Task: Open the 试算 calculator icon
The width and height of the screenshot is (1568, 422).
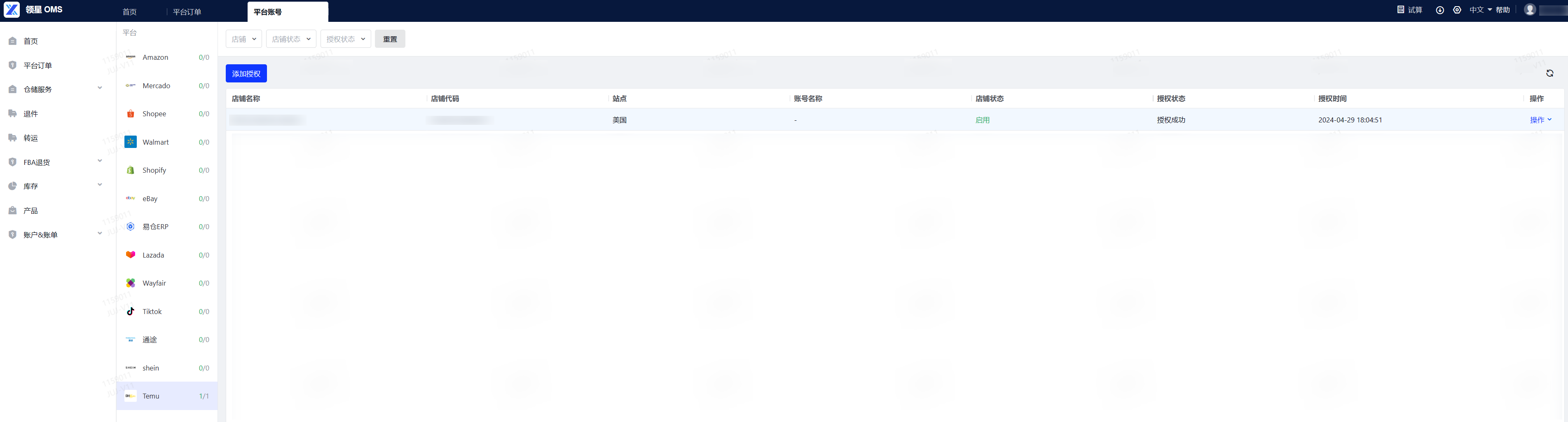Action: 1401,10
